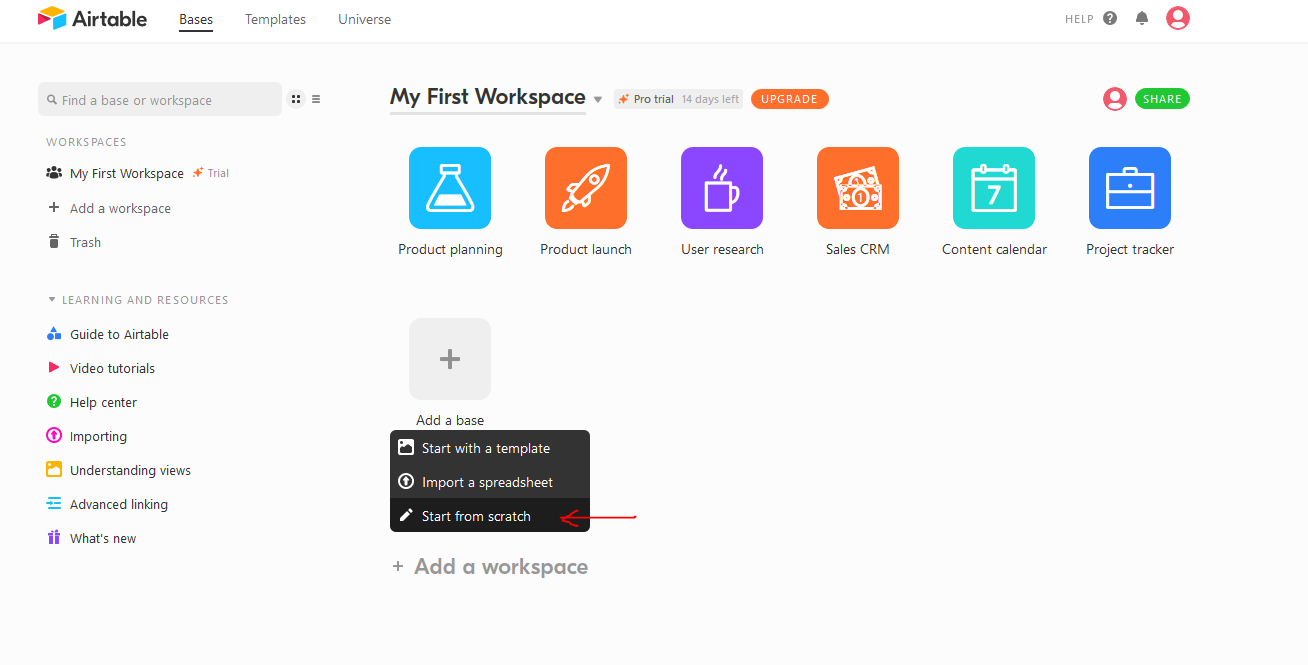This screenshot has width=1308, height=665.
Task: Click the My First Workspace heading
Action: pyautogui.click(x=488, y=97)
